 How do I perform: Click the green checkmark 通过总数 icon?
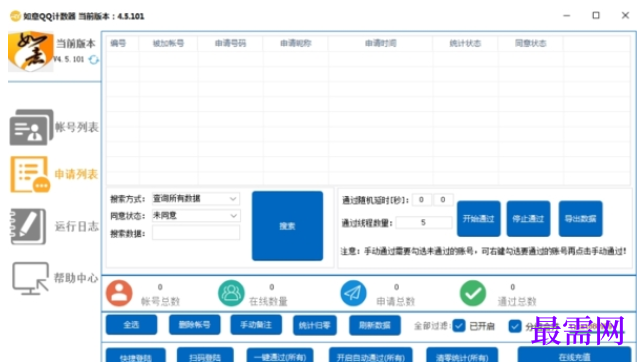472,294
